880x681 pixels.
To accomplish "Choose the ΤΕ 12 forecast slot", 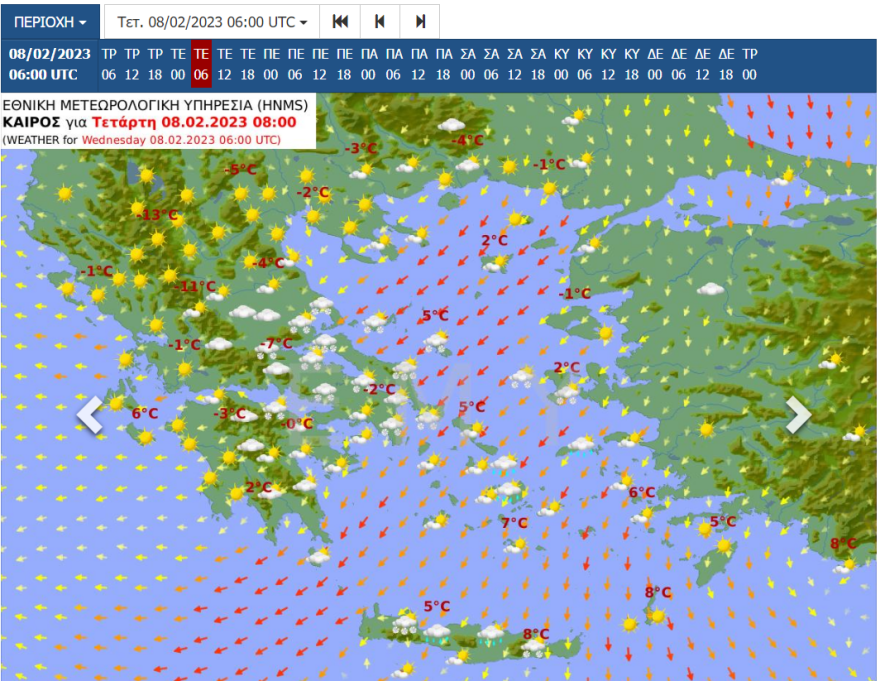I will click(225, 64).
